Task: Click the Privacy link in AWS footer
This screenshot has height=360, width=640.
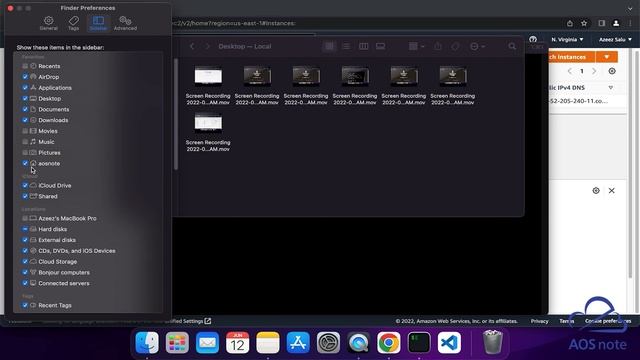Action: tap(540, 321)
